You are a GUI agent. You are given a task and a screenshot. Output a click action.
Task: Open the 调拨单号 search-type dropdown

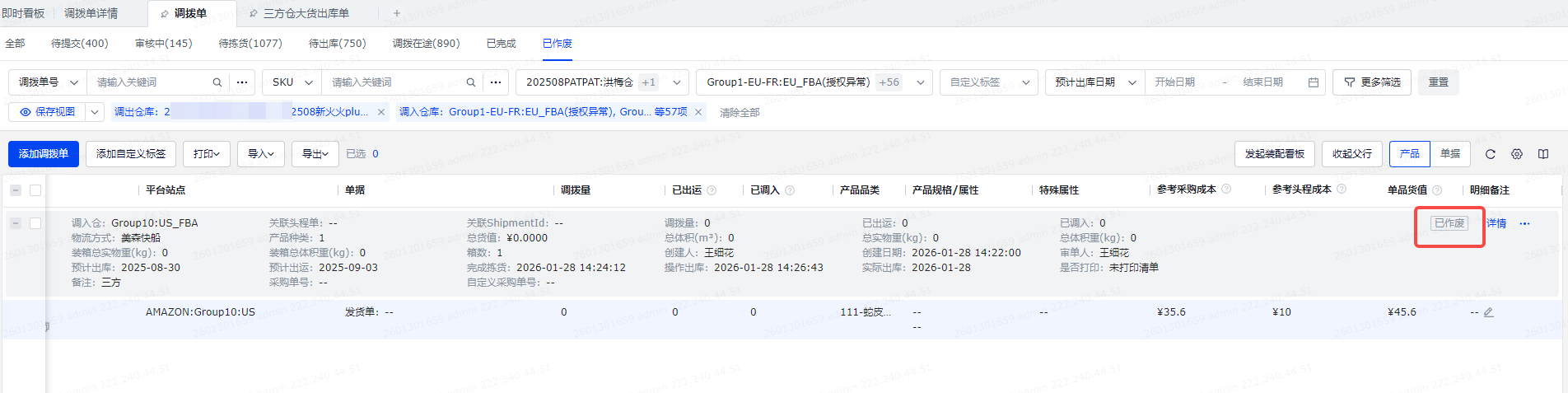pyautogui.click(x=48, y=82)
